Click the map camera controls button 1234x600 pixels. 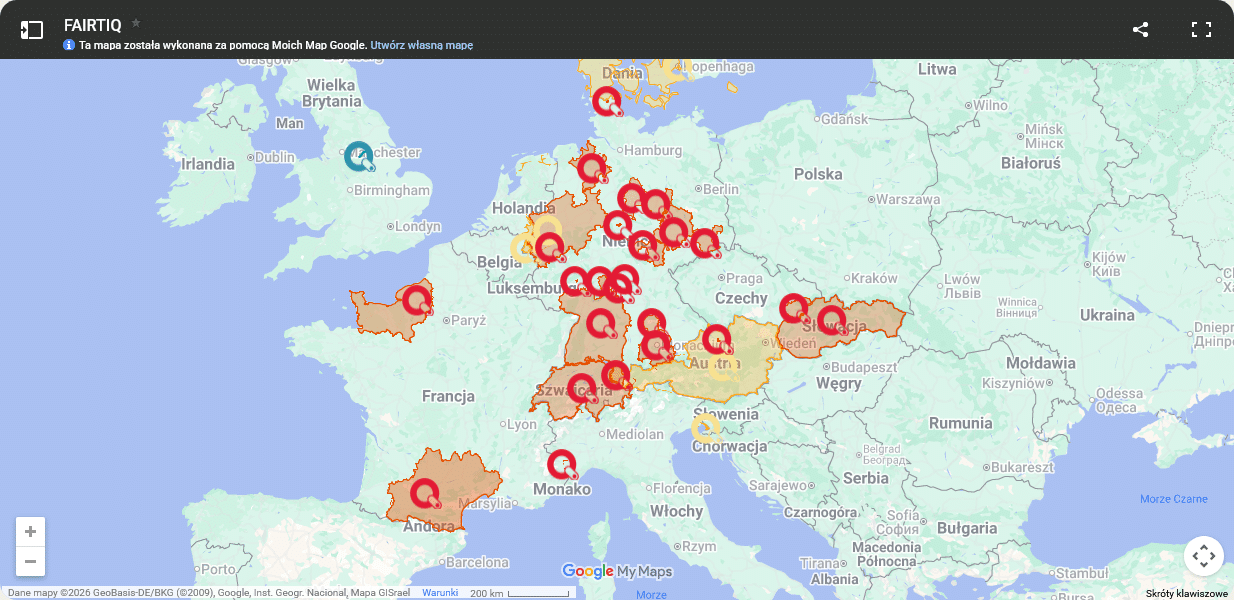(1203, 556)
